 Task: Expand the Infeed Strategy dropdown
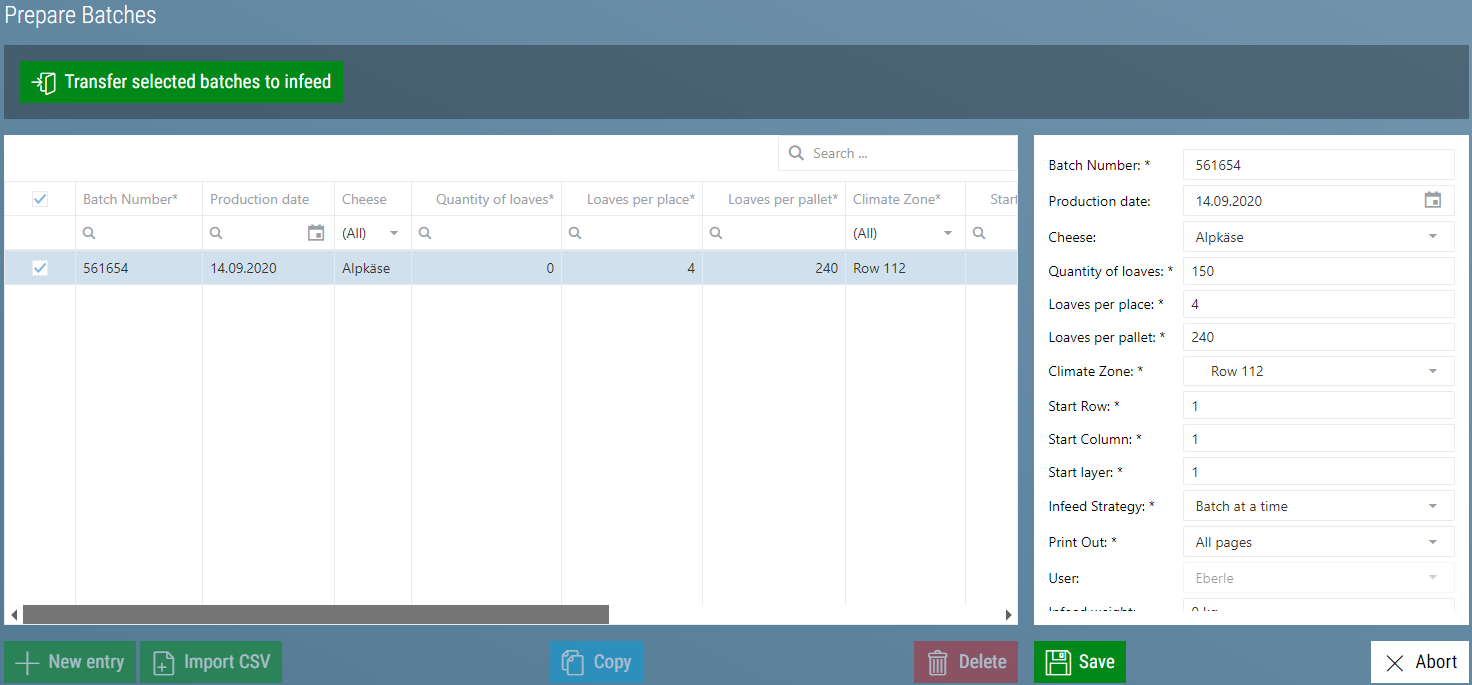click(1432, 506)
